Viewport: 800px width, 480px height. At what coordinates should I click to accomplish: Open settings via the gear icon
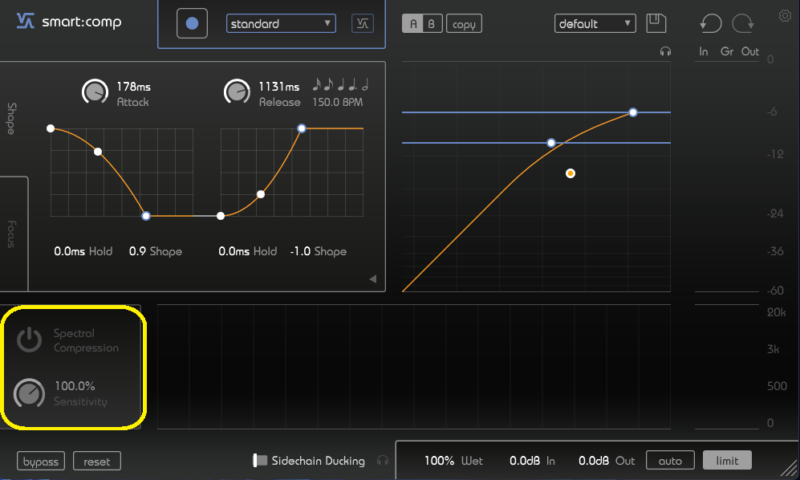click(x=784, y=15)
